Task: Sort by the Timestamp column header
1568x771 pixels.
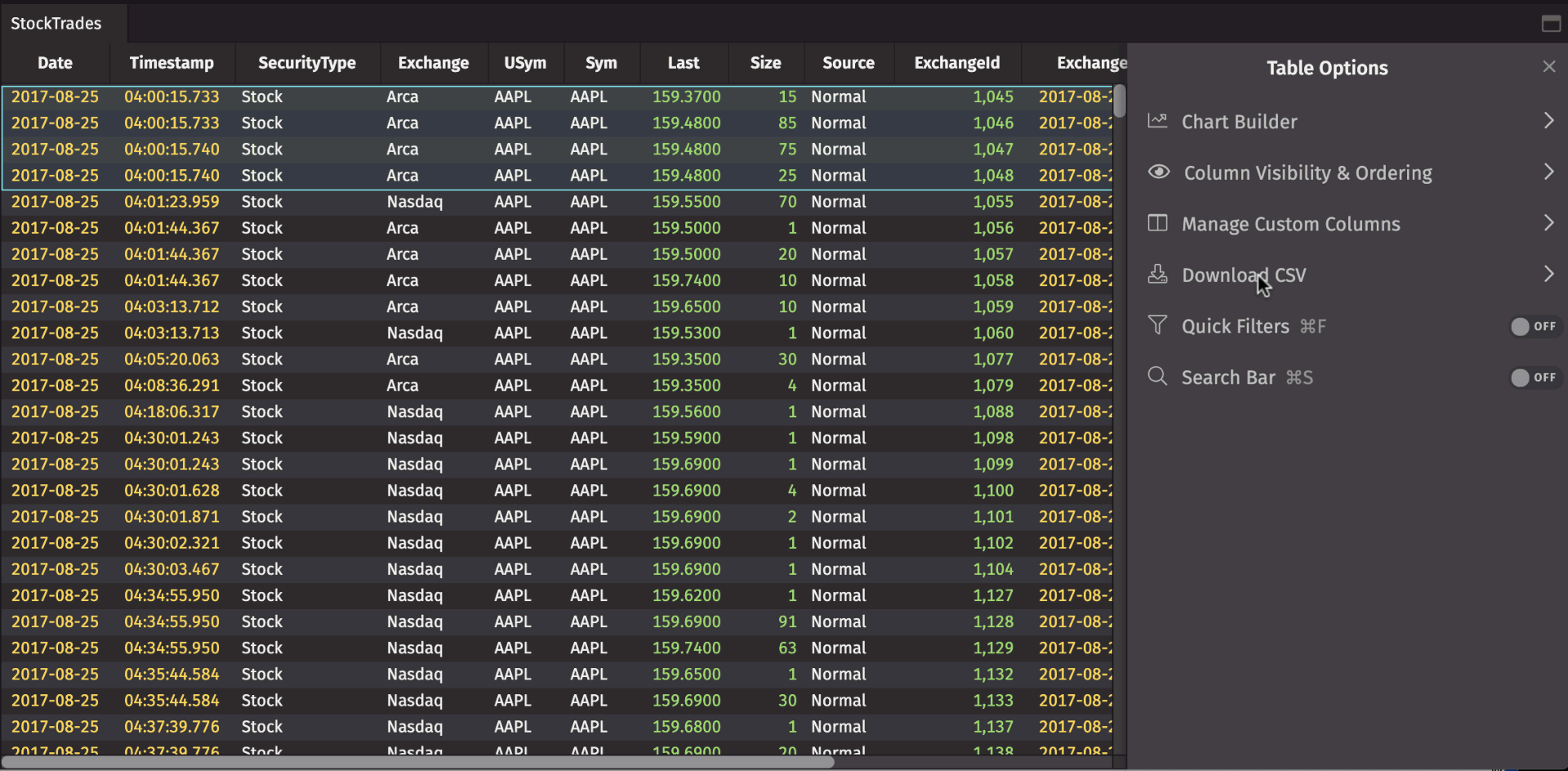Action: click(171, 63)
